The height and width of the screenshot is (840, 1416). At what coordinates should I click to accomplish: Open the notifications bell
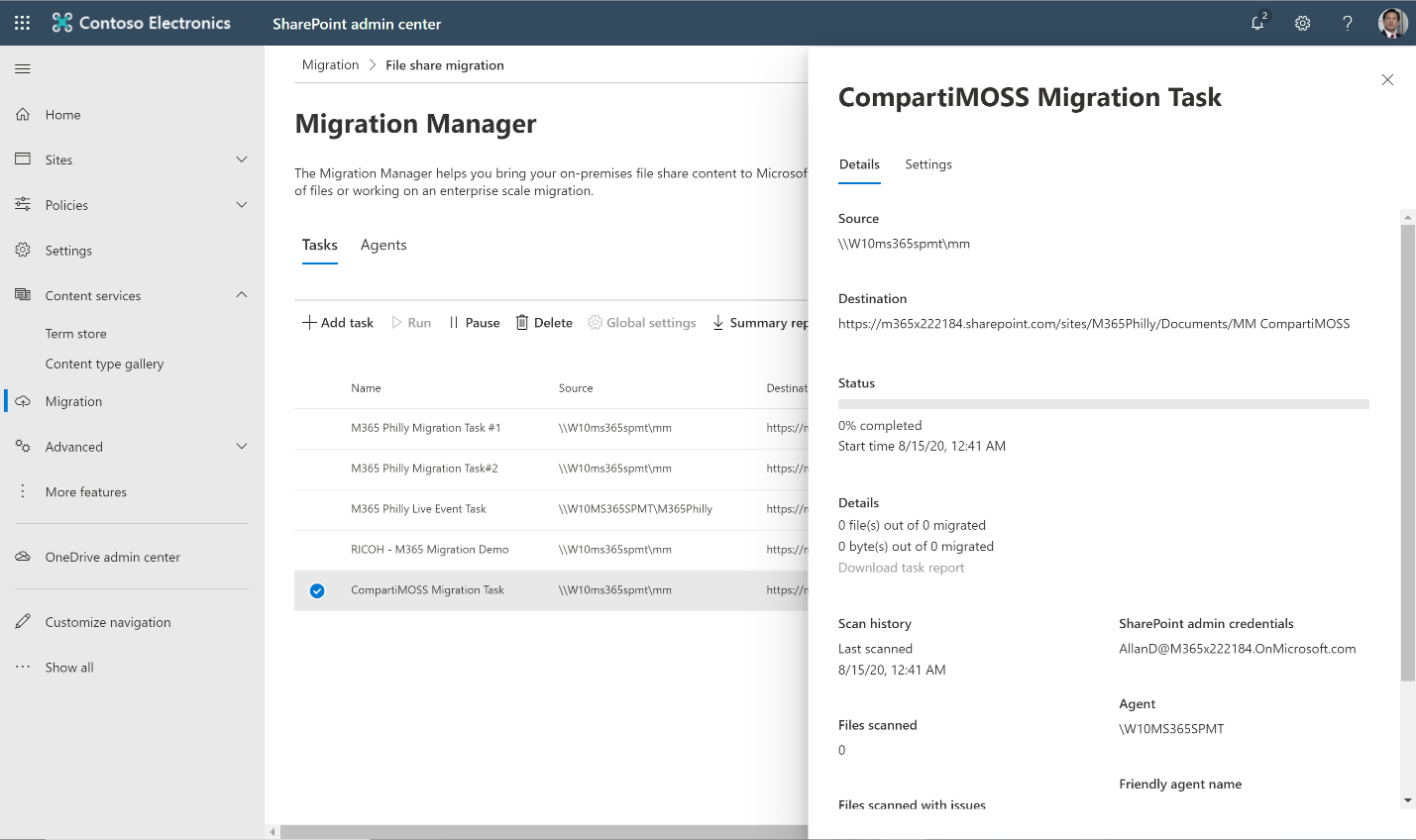1257,23
